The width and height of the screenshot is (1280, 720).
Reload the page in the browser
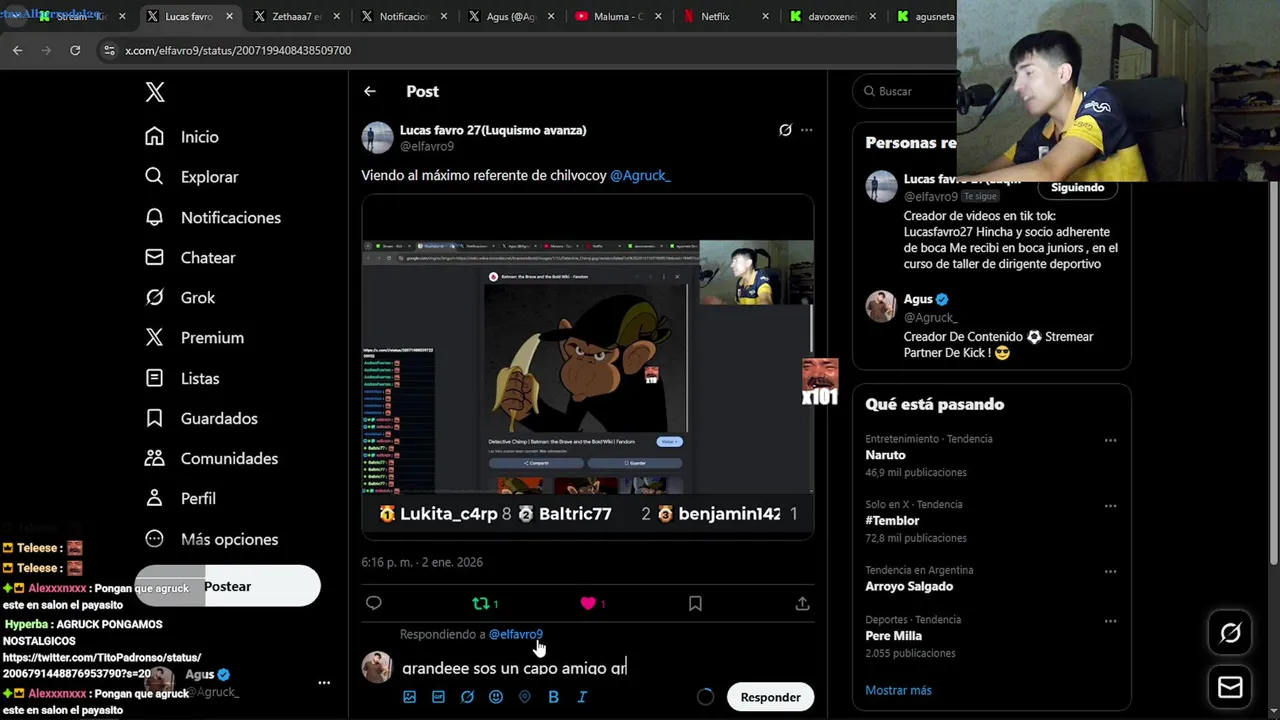tap(75, 50)
